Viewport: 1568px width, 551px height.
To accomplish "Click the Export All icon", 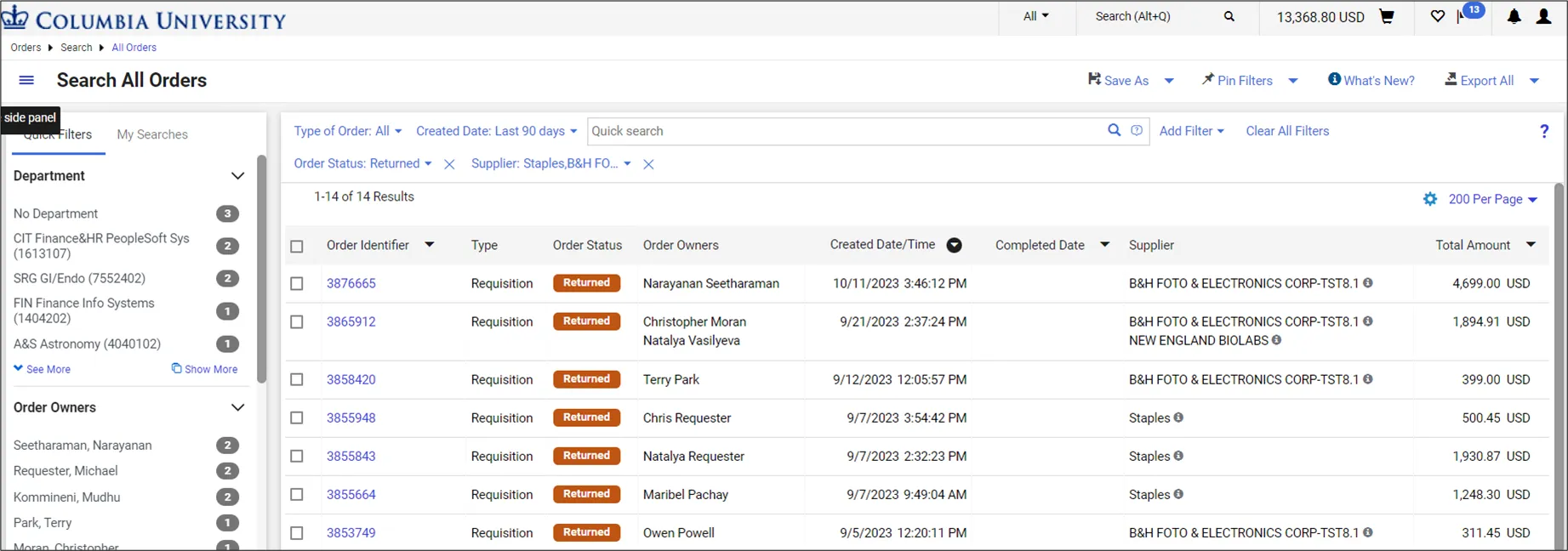I will click(x=1451, y=79).
